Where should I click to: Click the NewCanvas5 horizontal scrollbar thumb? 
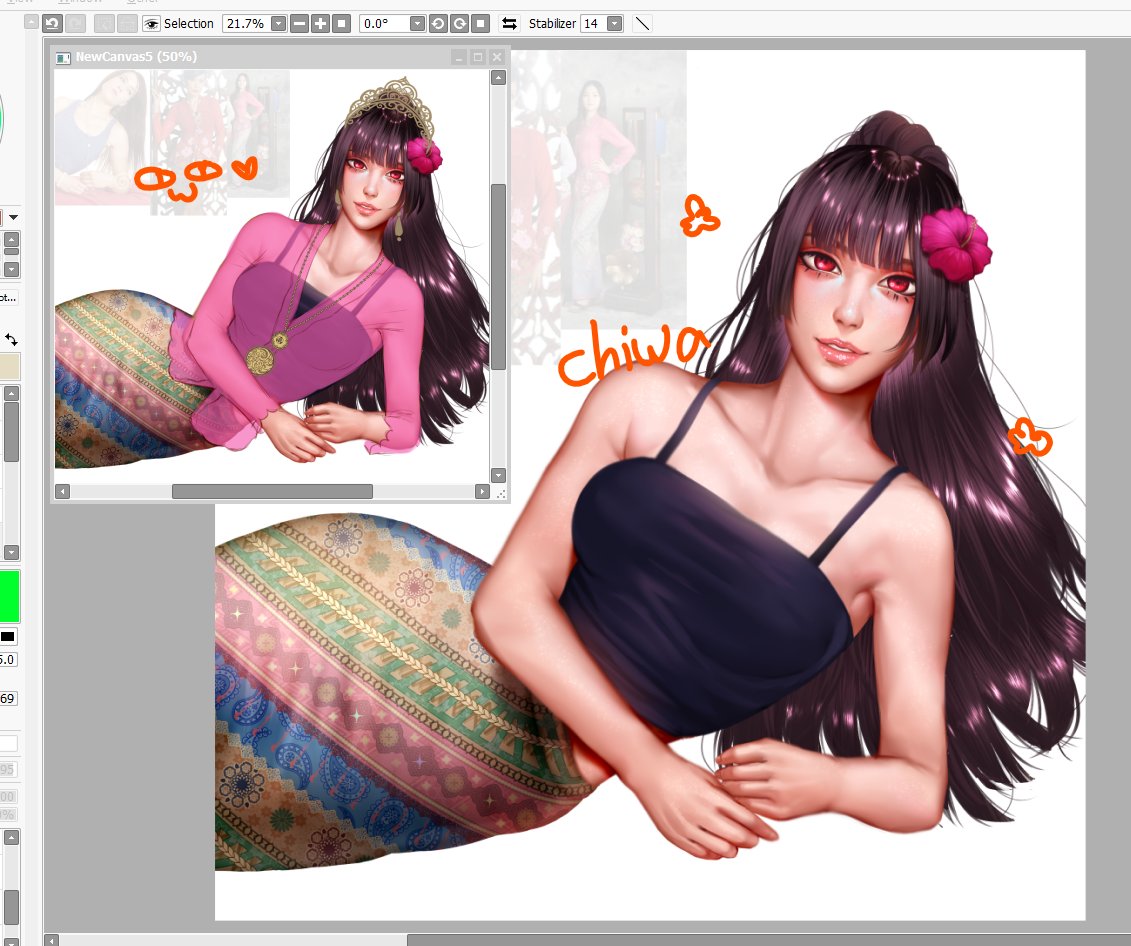[x=272, y=492]
